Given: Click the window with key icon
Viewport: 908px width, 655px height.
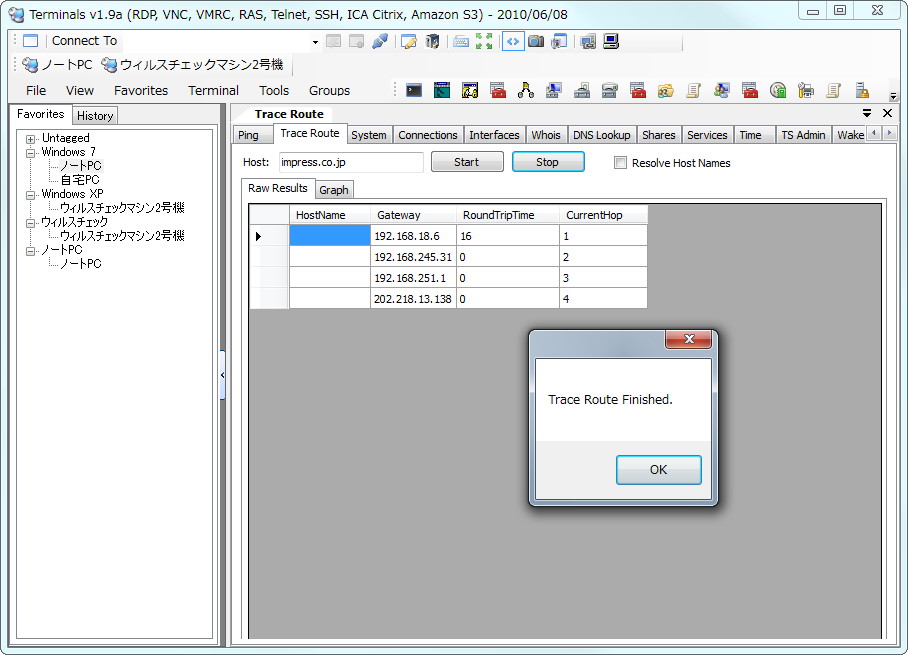Looking at the screenshot, I should (x=470, y=90).
